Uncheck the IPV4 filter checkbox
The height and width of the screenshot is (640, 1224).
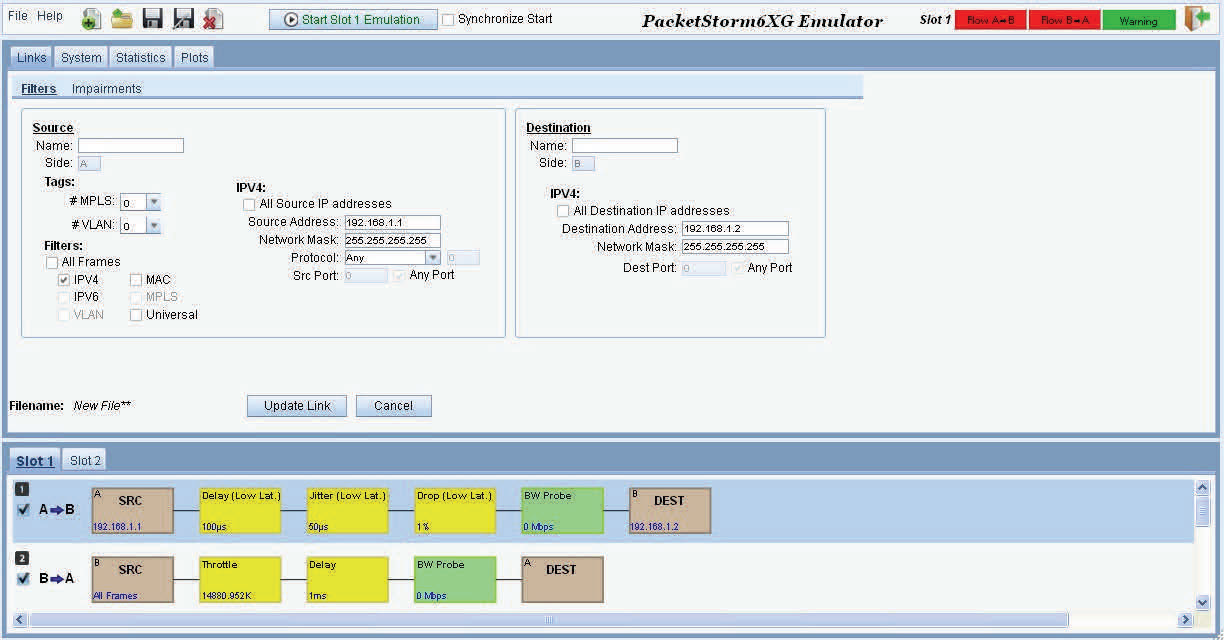[x=64, y=281]
